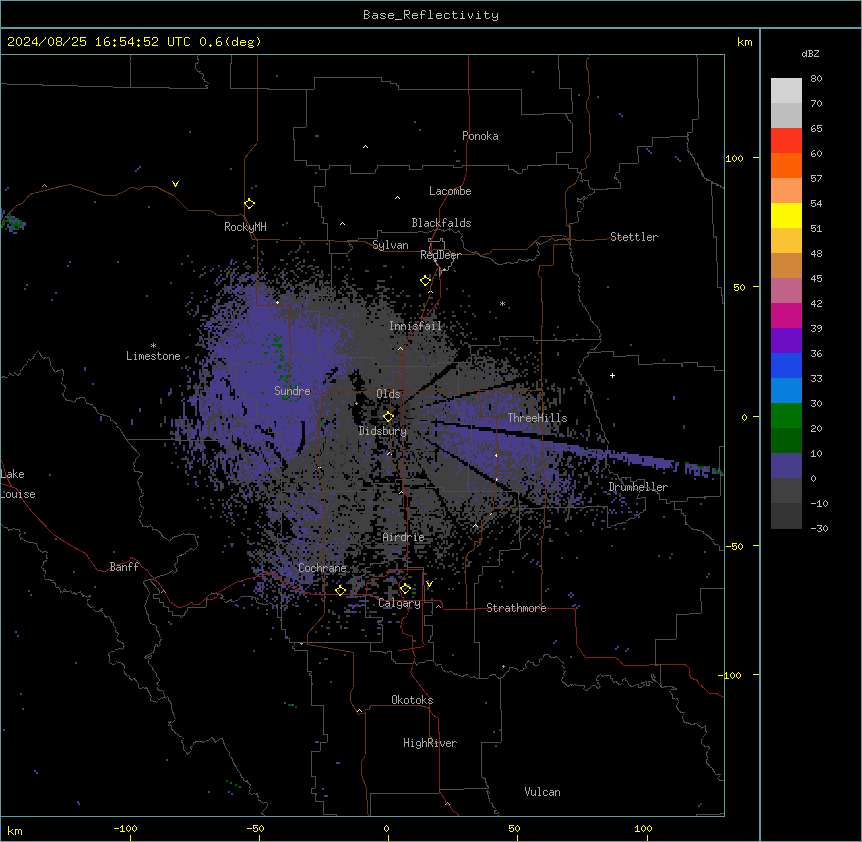The image size is (862, 842).
Task: Click the Stettler city label
Action: (634, 237)
